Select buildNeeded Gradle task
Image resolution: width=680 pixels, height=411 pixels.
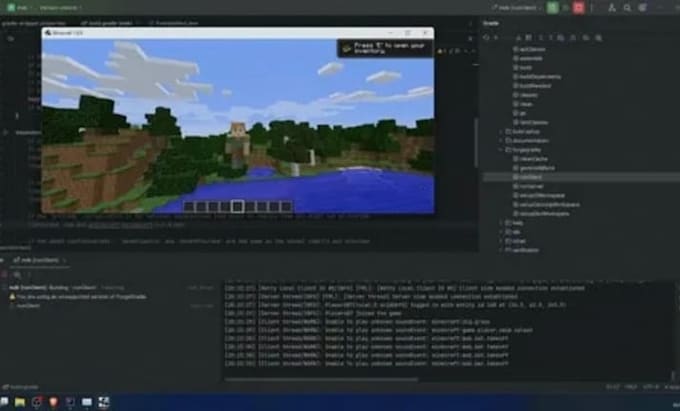tap(533, 86)
